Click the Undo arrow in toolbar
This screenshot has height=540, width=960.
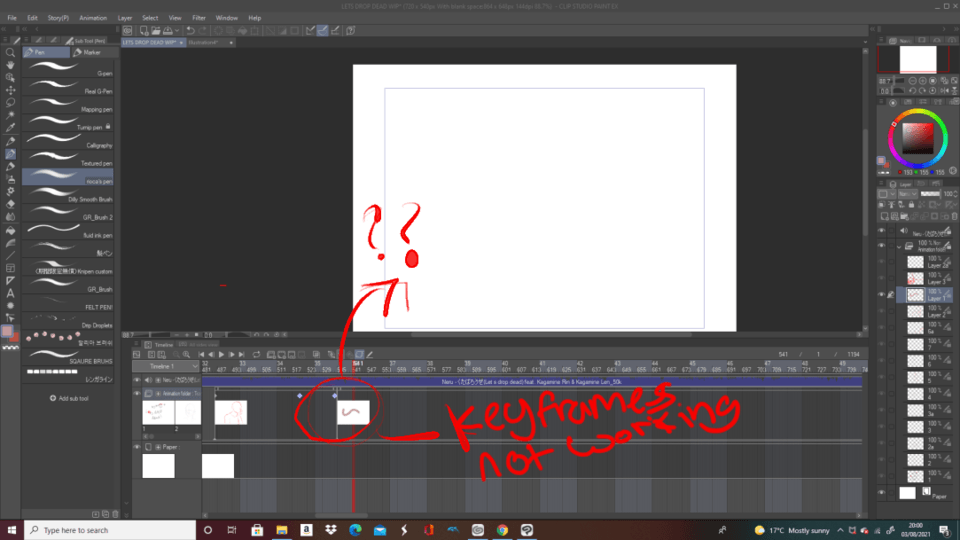[189, 31]
